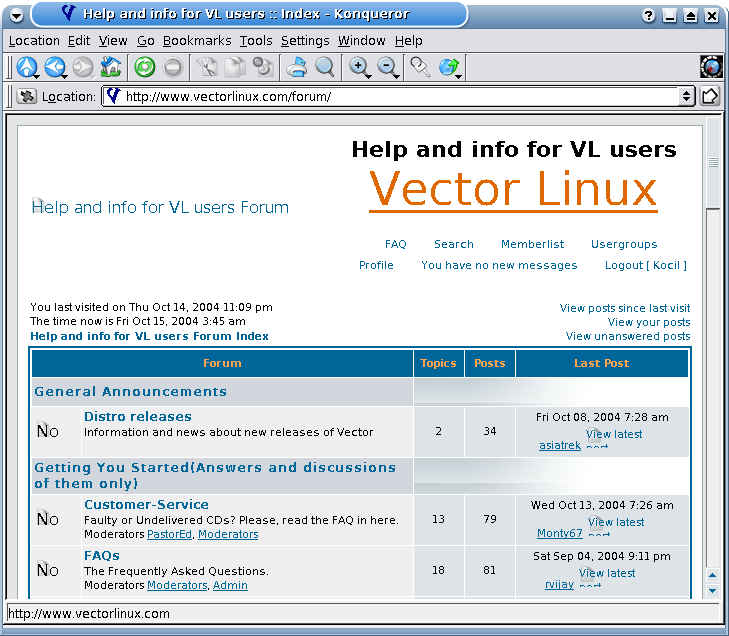Click the Memberlist link

(532, 244)
